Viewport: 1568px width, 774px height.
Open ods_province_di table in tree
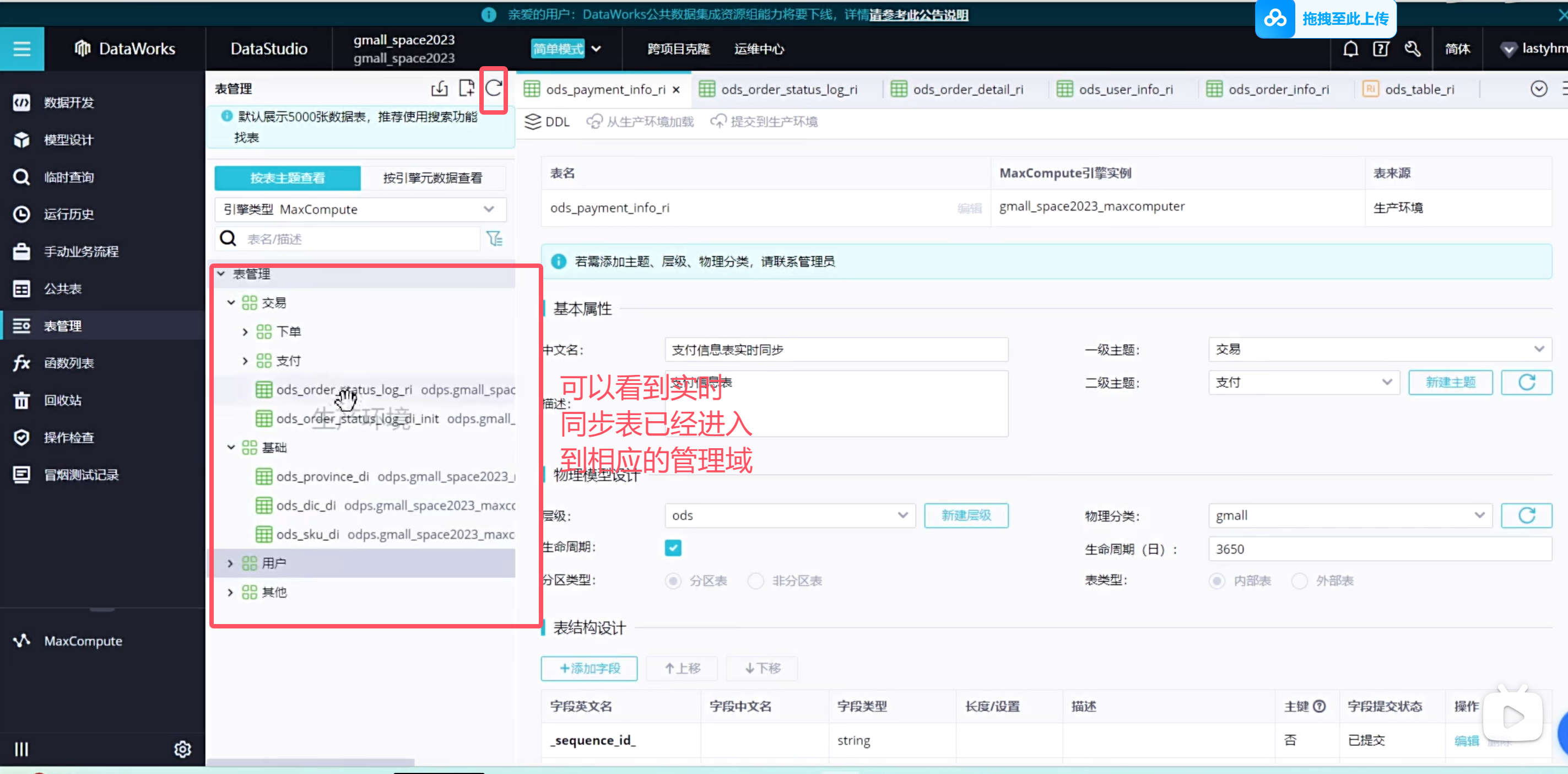click(x=322, y=476)
